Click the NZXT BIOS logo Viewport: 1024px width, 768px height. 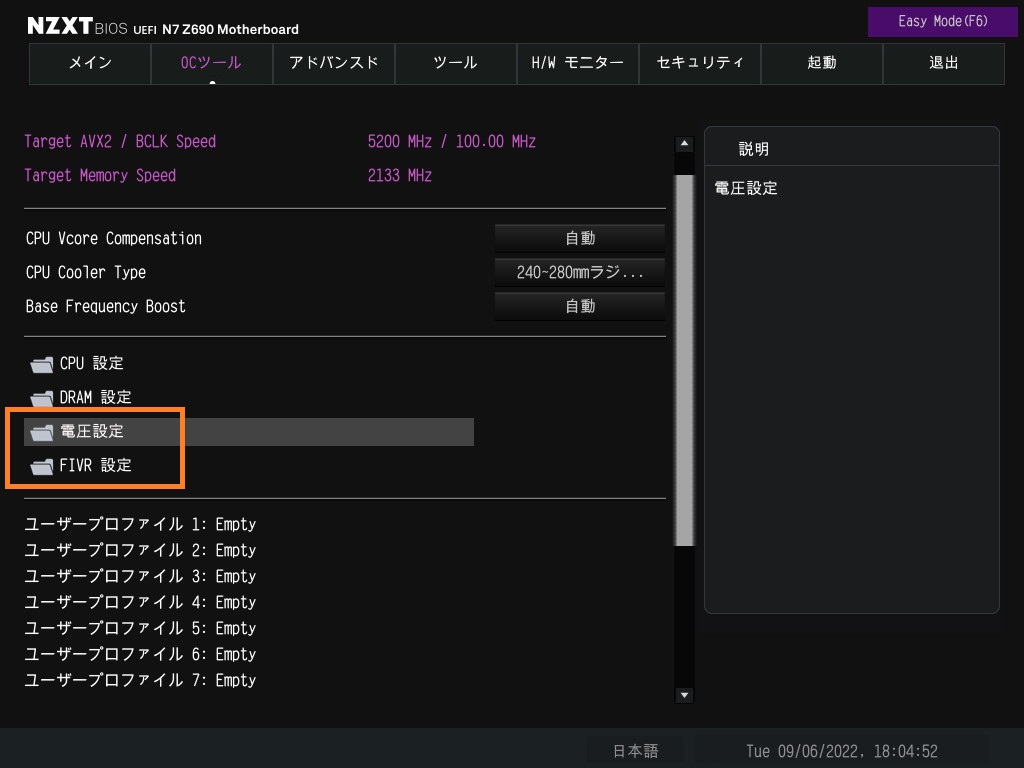(x=77, y=26)
